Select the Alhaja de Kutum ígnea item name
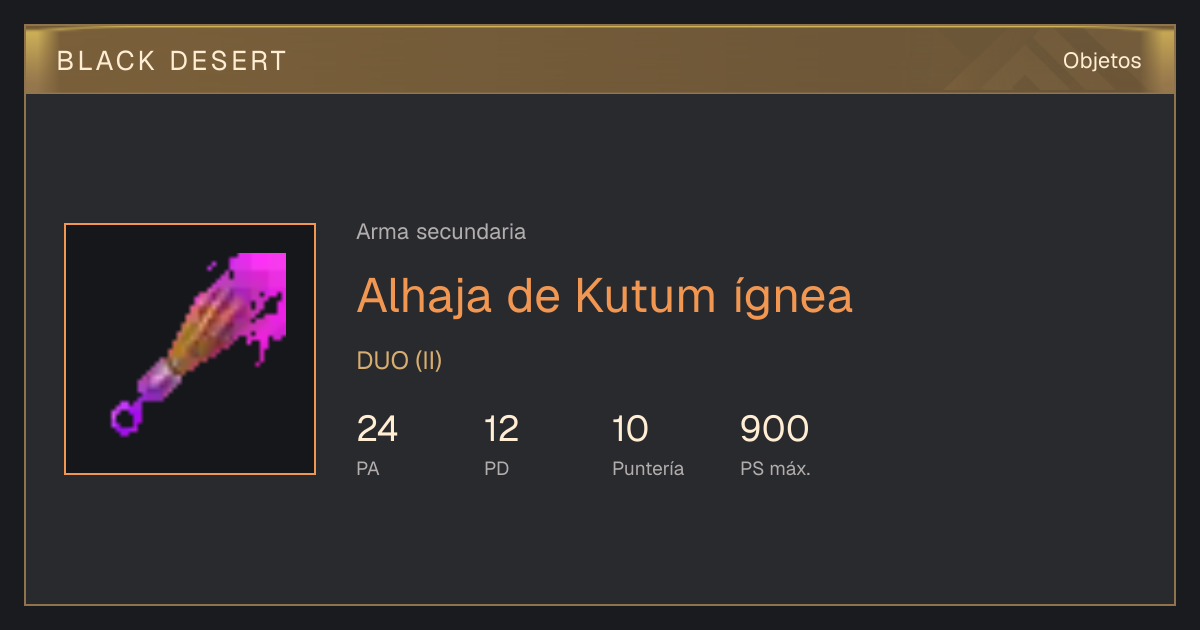The width and height of the screenshot is (1200, 630). [605, 296]
